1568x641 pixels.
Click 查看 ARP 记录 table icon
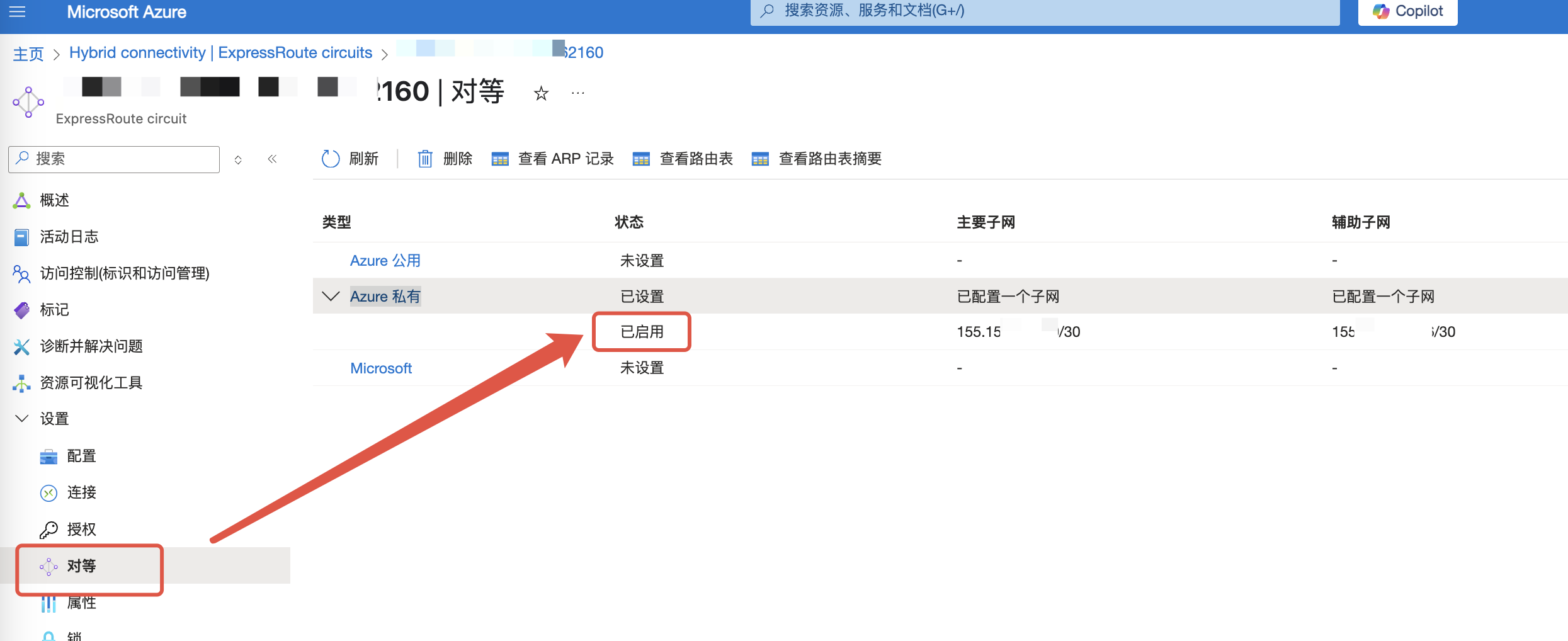point(500,159)
